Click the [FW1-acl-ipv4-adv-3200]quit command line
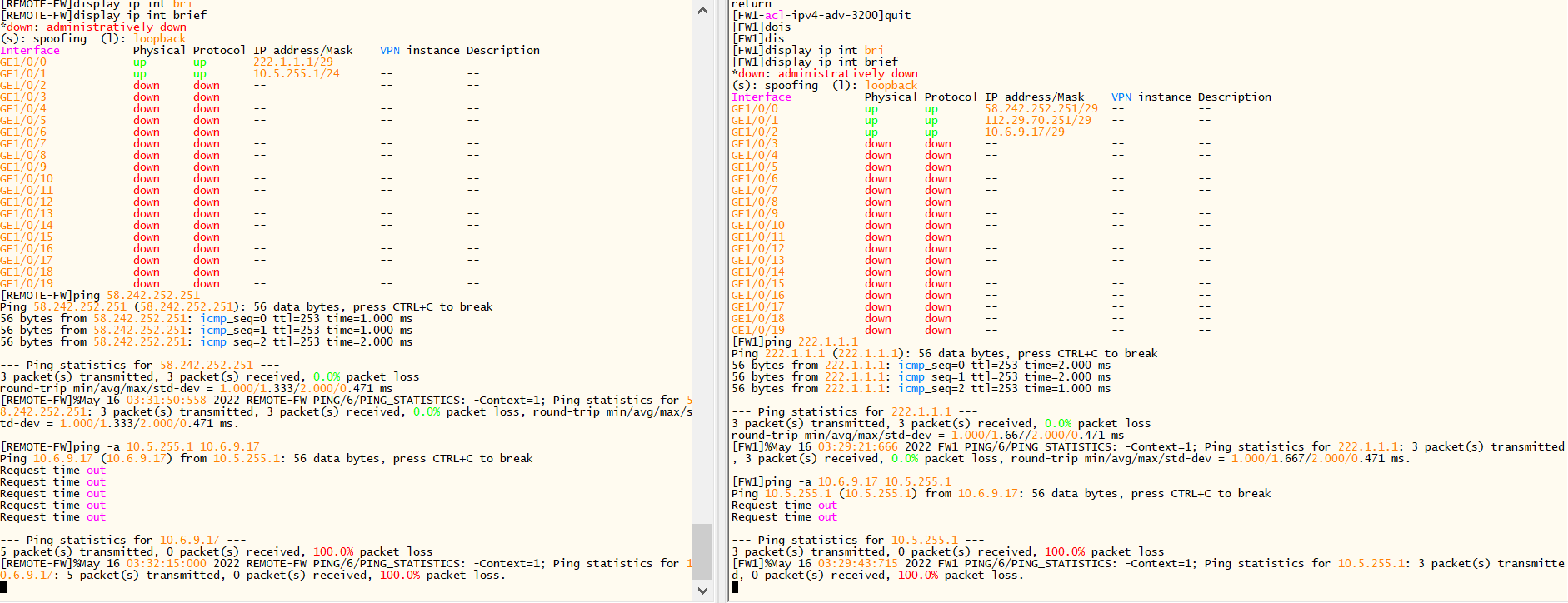Viewport: 1568px width, 603px height. 821,16
